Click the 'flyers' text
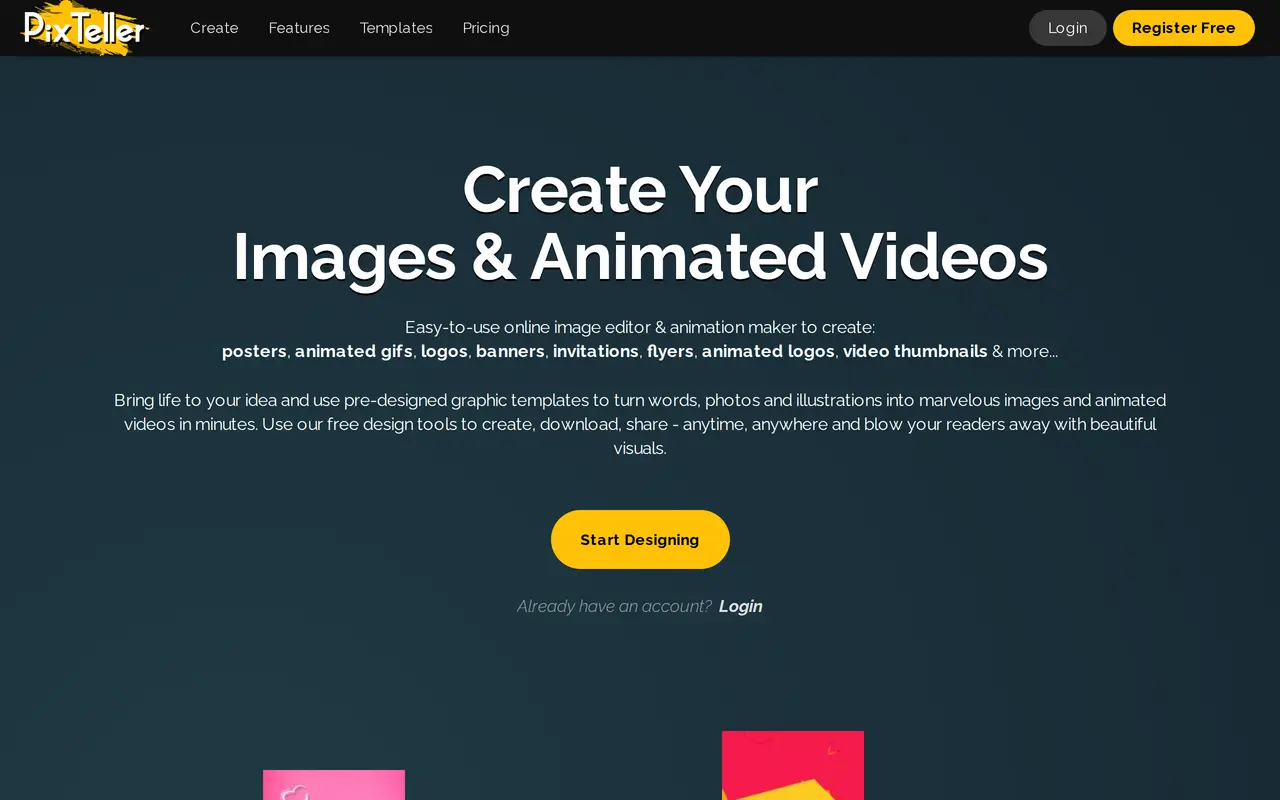 coord(670,351)
